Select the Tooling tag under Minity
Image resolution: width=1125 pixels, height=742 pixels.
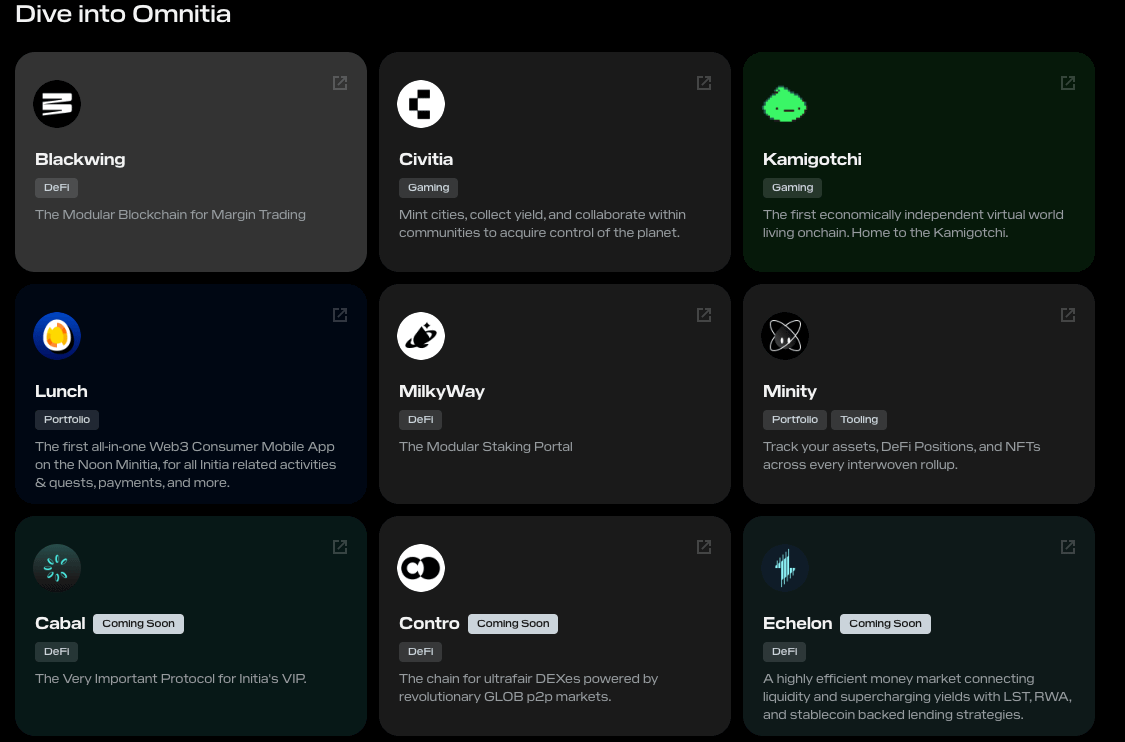click(x=859, y=419)
